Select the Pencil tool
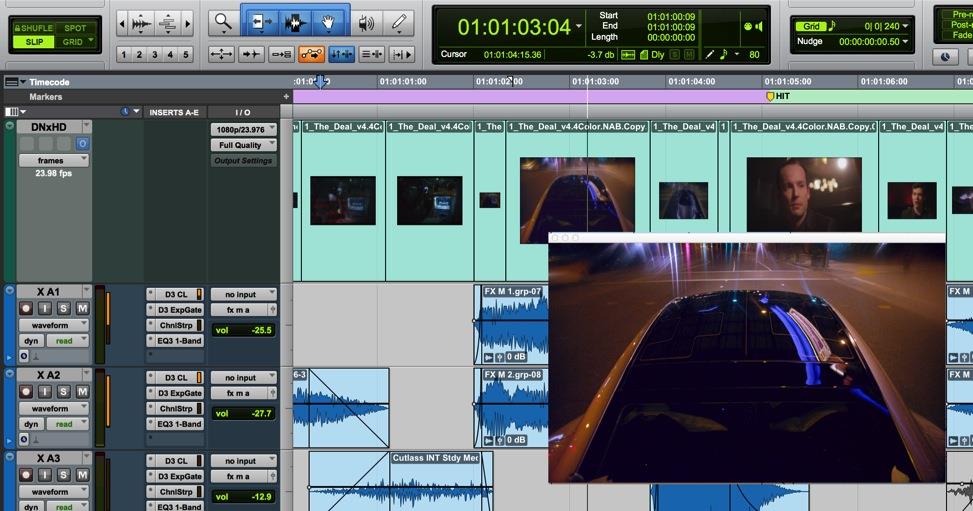 click(x=399, y=23)
